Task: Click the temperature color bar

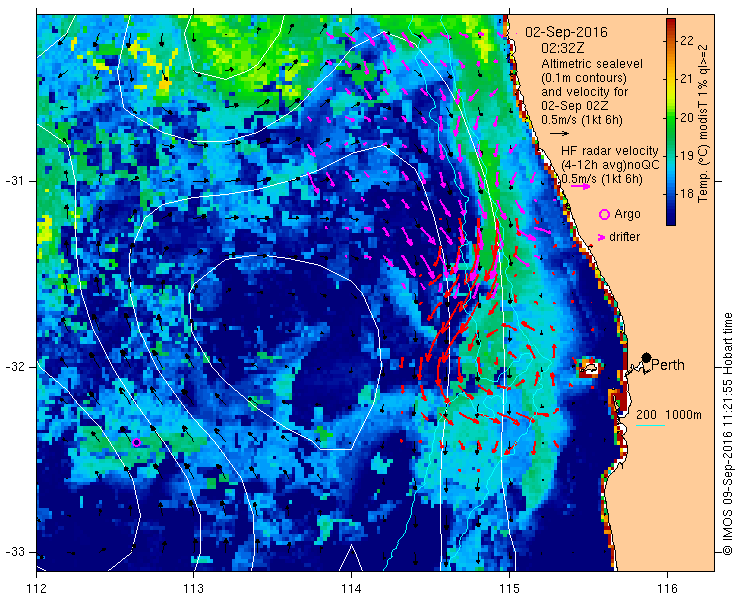Action: click(671, 122)
